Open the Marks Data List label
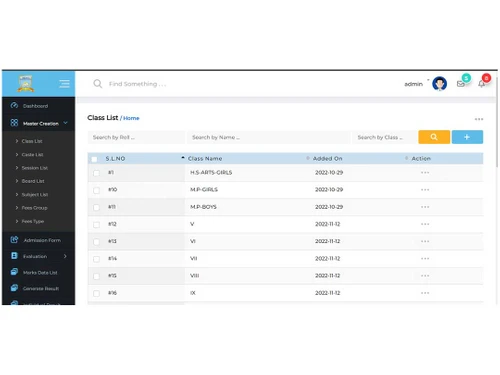The image size is (500, 375). click(40, 273)
